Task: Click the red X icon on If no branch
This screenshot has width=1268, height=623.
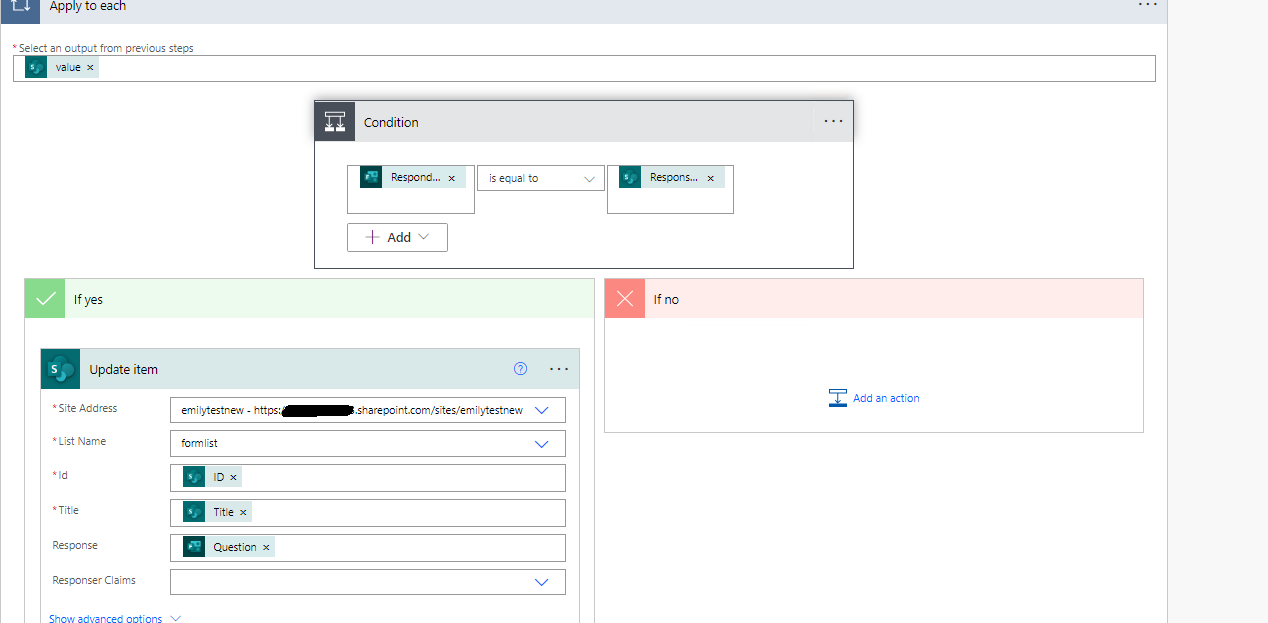Action: pyautogui.click(x=624, y=298)
